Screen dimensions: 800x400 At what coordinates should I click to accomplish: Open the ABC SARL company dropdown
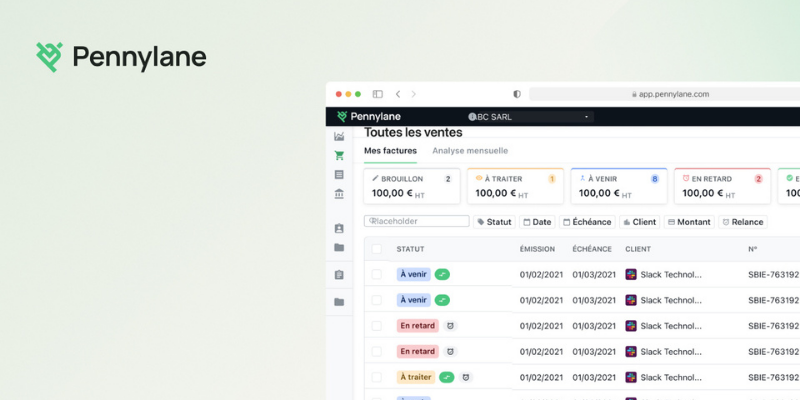coord(530,117)
